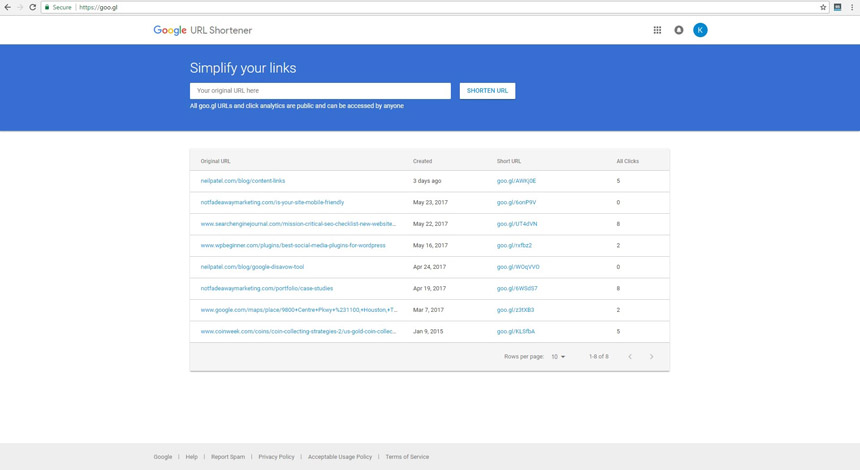Open short URL goo.gl/6WSdS7
Viewport: 860px width, 470px height.
tap(517, 288)
